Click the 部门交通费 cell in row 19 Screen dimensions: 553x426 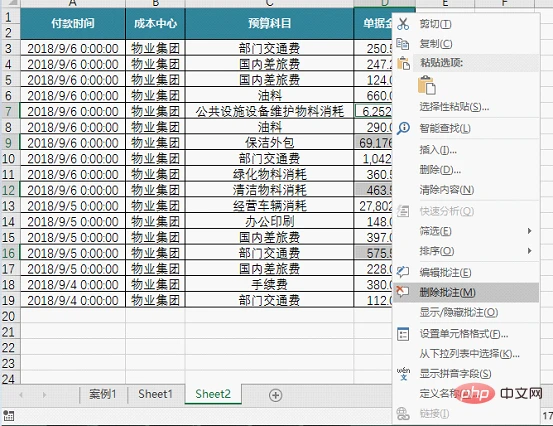click(269, 300)
